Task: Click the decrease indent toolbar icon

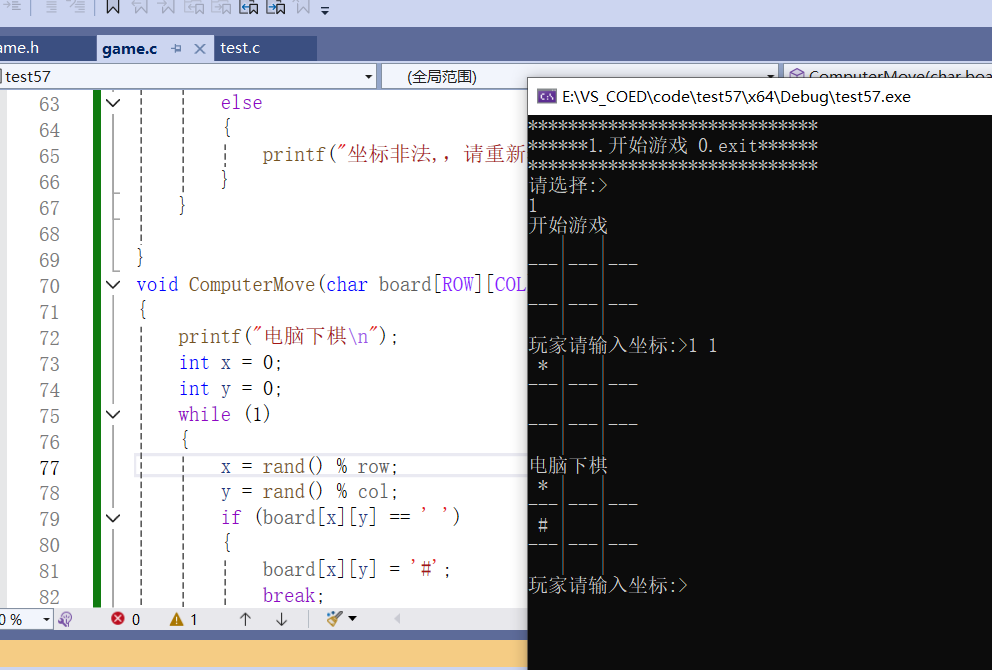Action: 13,7
